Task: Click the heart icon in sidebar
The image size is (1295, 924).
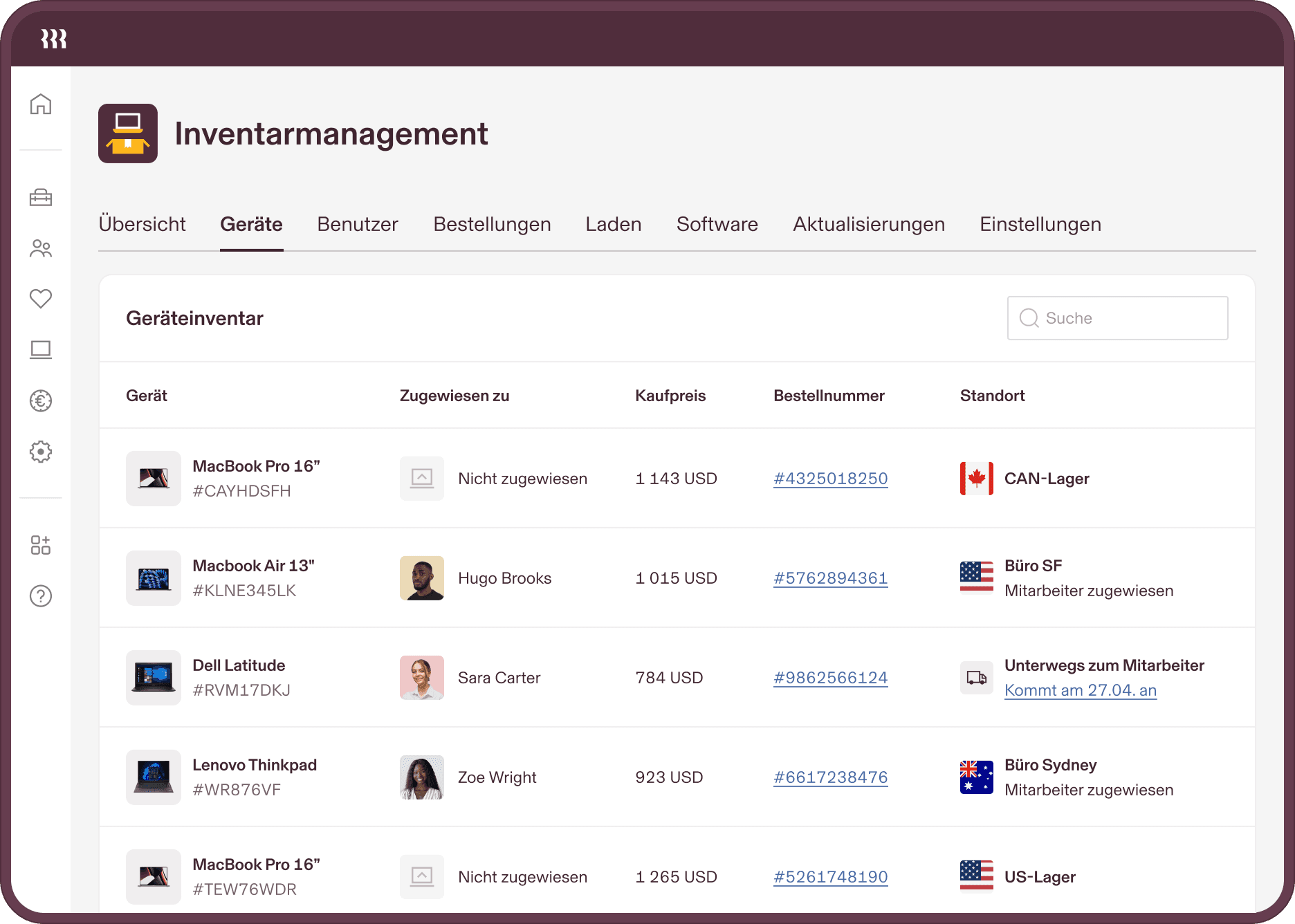Action: (41, 299)
